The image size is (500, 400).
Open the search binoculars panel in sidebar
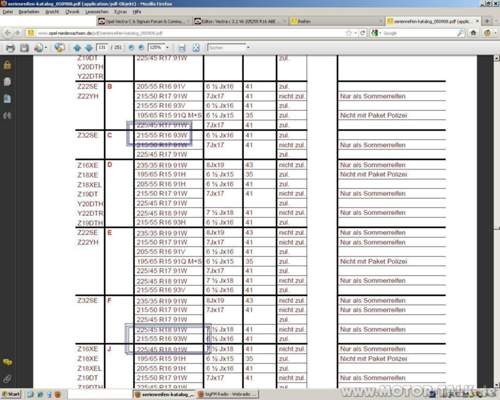7,115
